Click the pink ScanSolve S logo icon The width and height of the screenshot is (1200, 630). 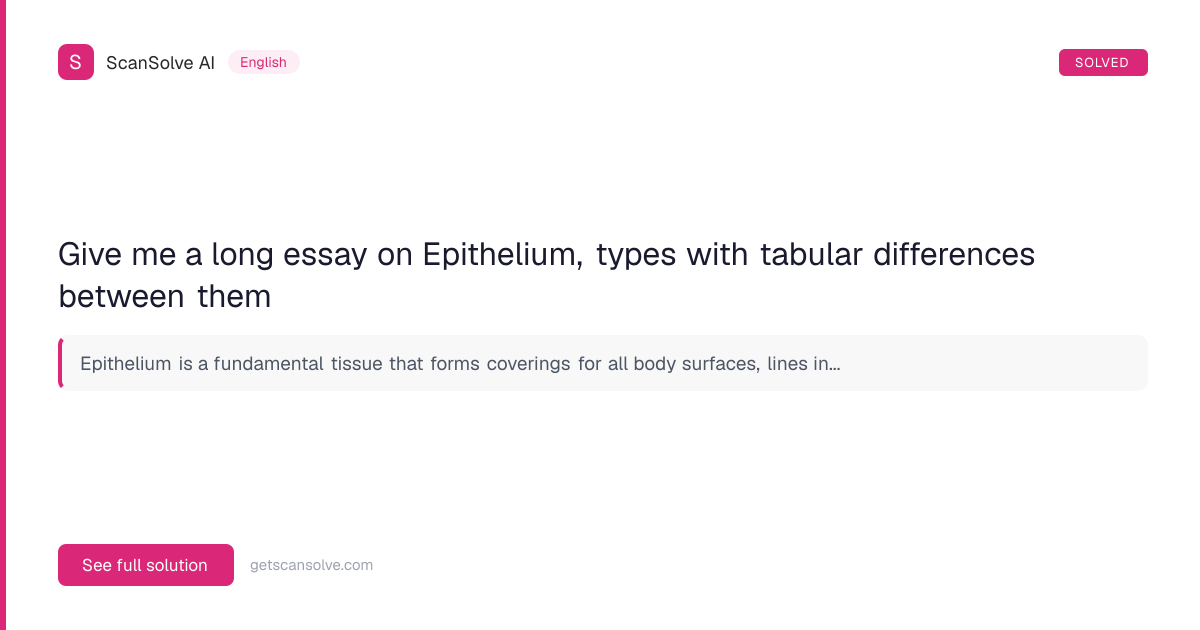point(76,62)
